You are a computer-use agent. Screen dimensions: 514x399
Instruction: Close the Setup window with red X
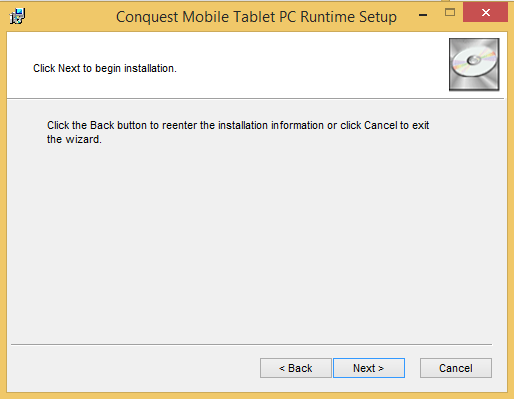(485, 12)
